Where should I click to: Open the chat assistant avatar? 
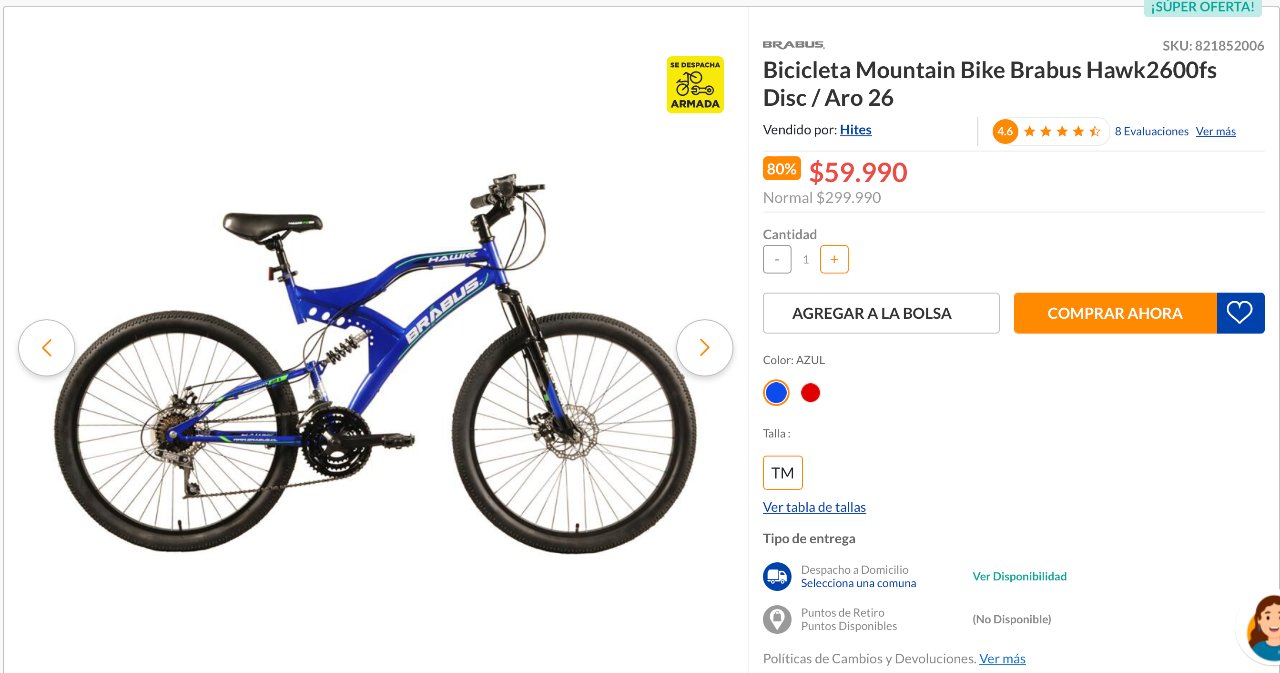point(1262,629)
